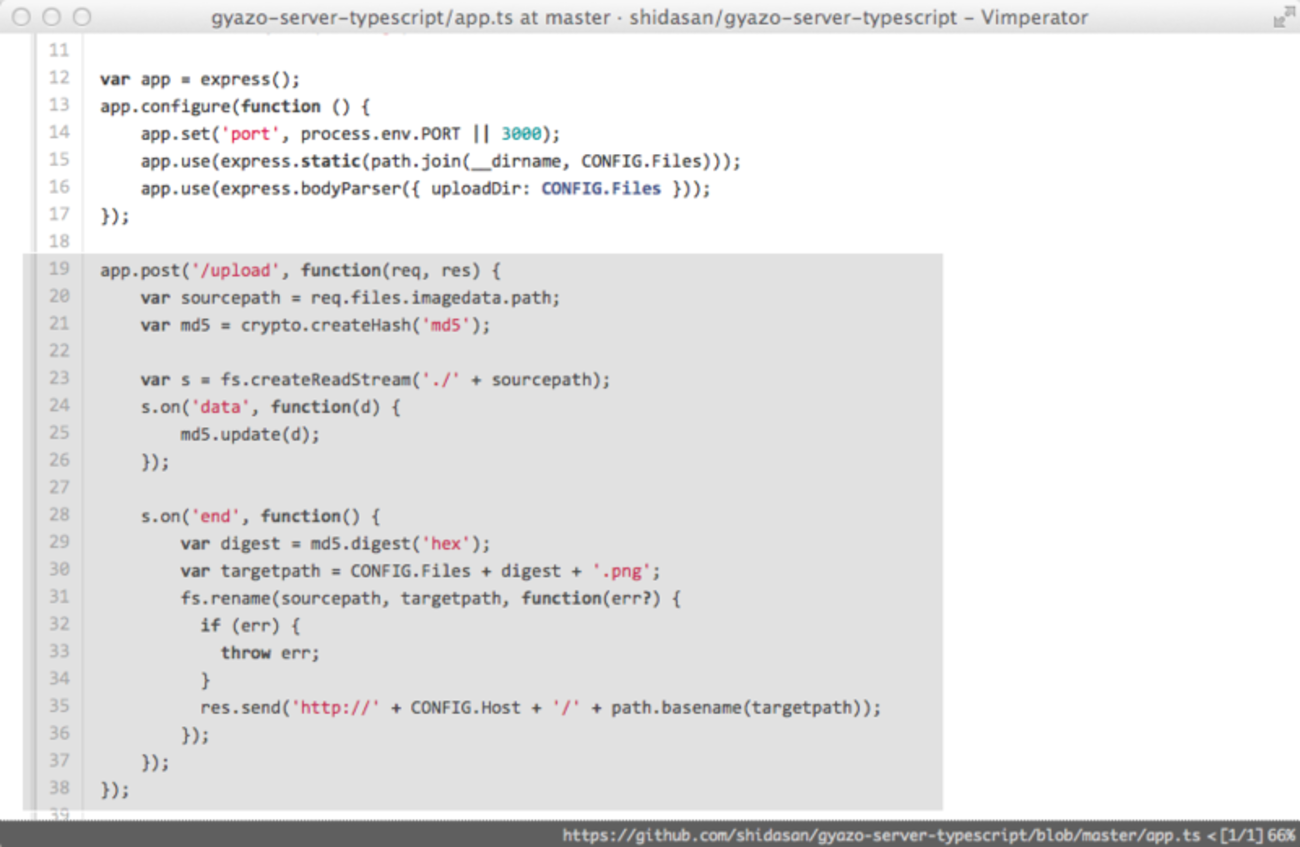Minimize the window with the middle title bar button
Image resolution: width=1300 pixels, height=847 pixels.
(52, 17)
